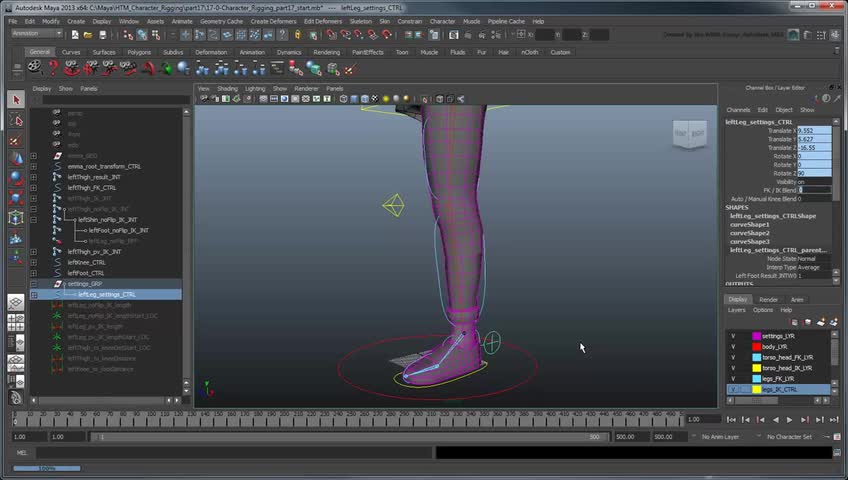
Task: Open the Render layer tab
Action: click(768, 299)
